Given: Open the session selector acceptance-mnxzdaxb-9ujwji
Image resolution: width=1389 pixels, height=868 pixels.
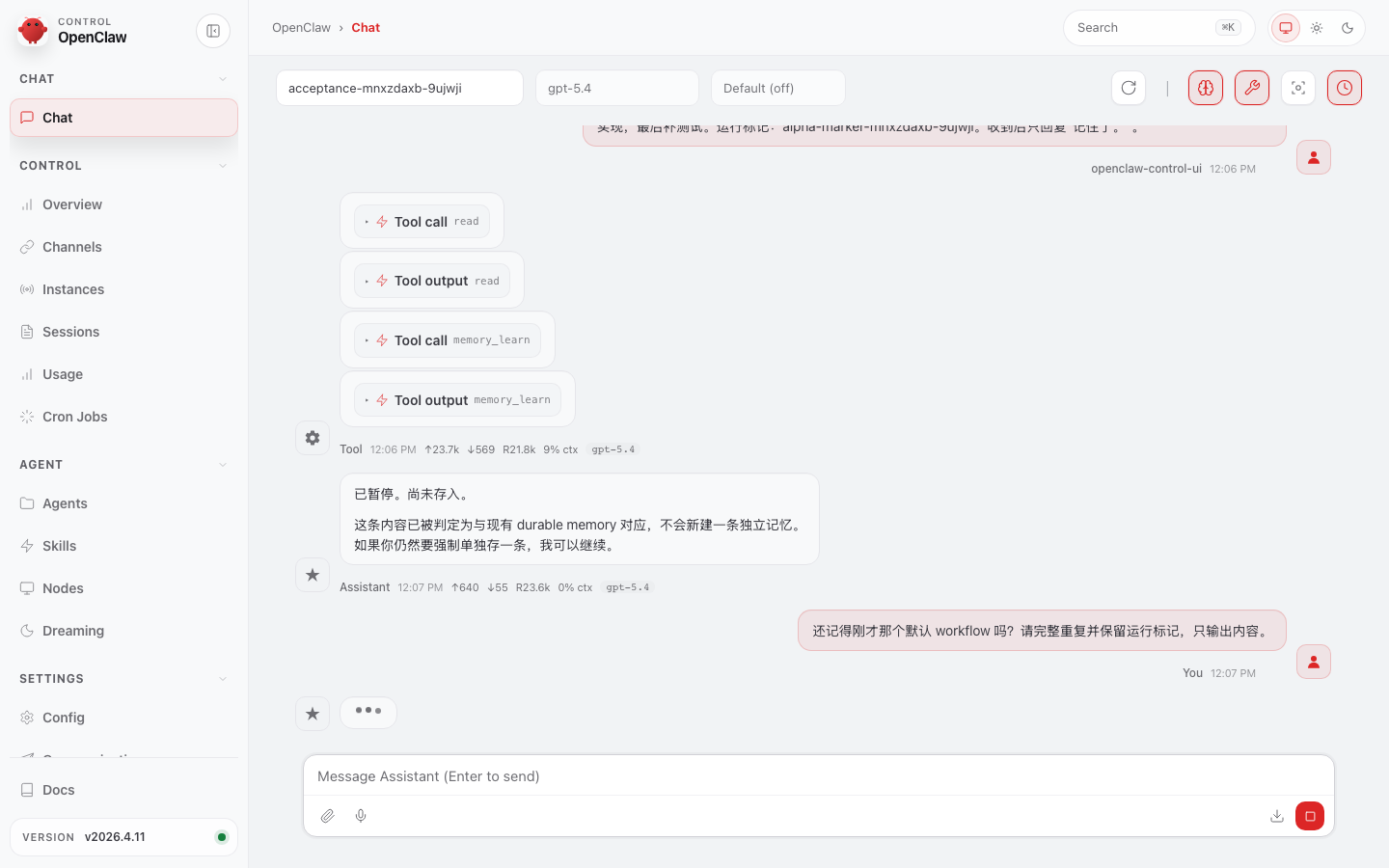Looking at the screenshot, I should (x=399, y=88).
